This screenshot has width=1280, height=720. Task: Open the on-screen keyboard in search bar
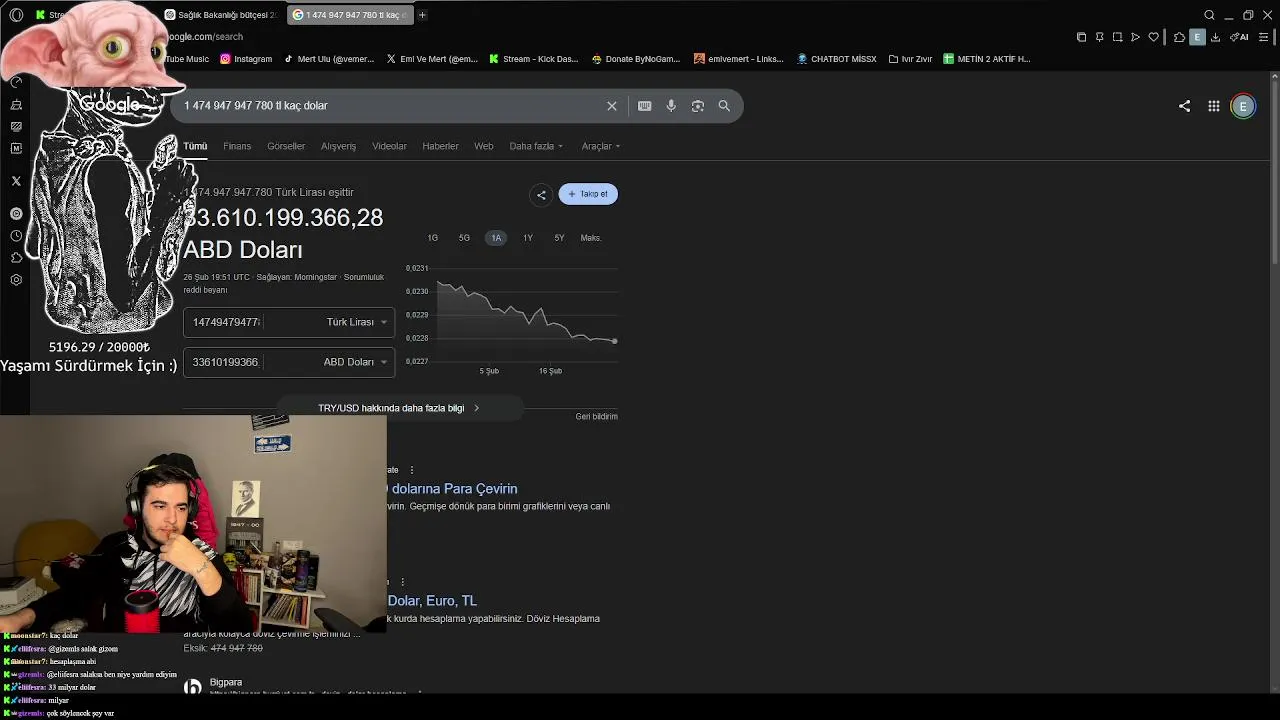click(x=645, y=106)
